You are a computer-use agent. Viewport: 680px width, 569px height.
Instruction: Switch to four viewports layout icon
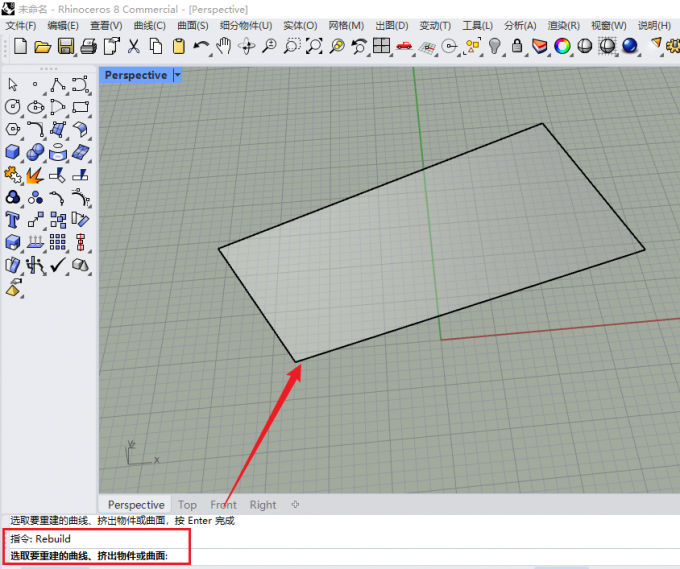click(x=382, y=46)
